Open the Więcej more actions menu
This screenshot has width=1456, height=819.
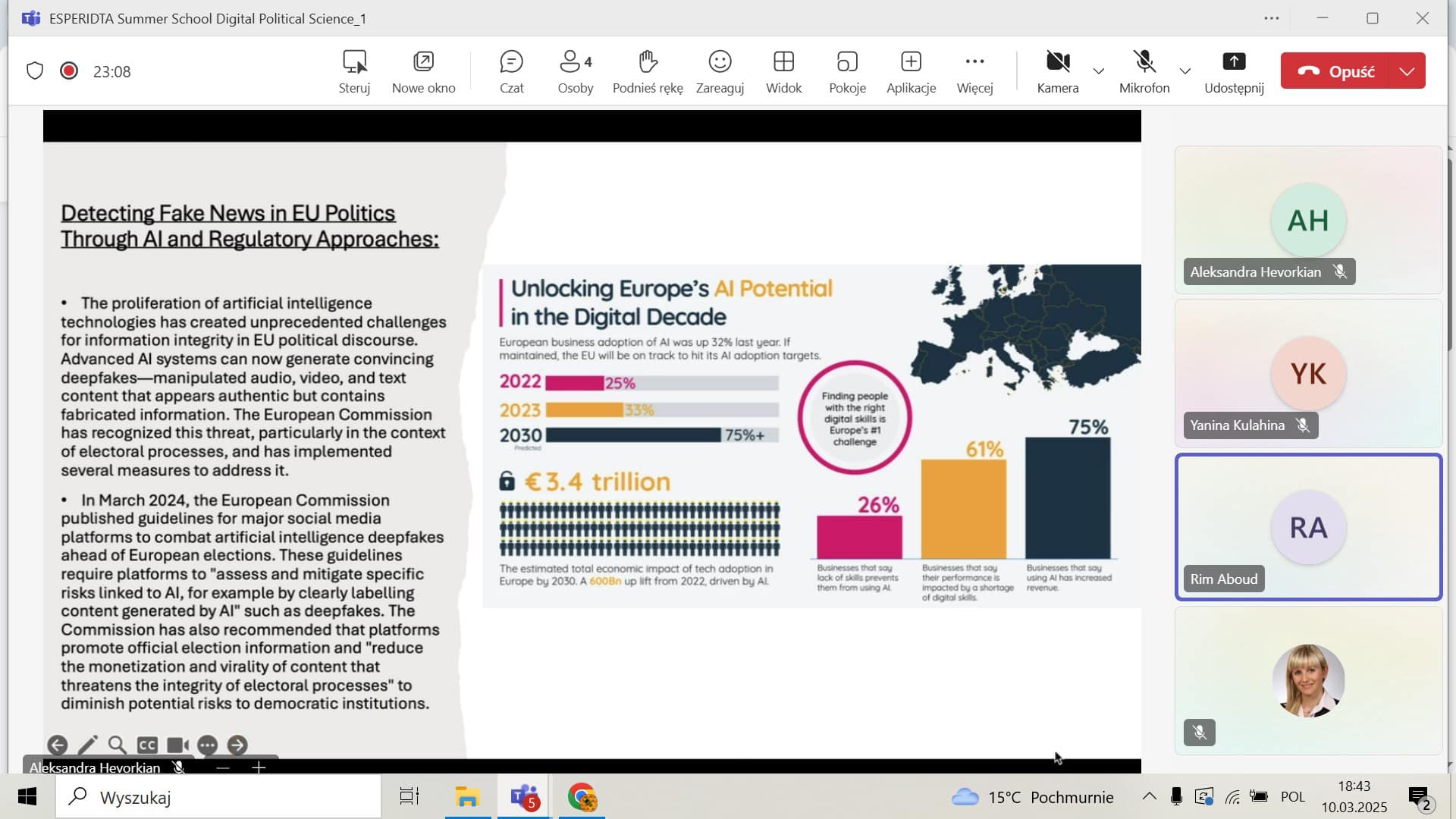[x=974, y=71]
